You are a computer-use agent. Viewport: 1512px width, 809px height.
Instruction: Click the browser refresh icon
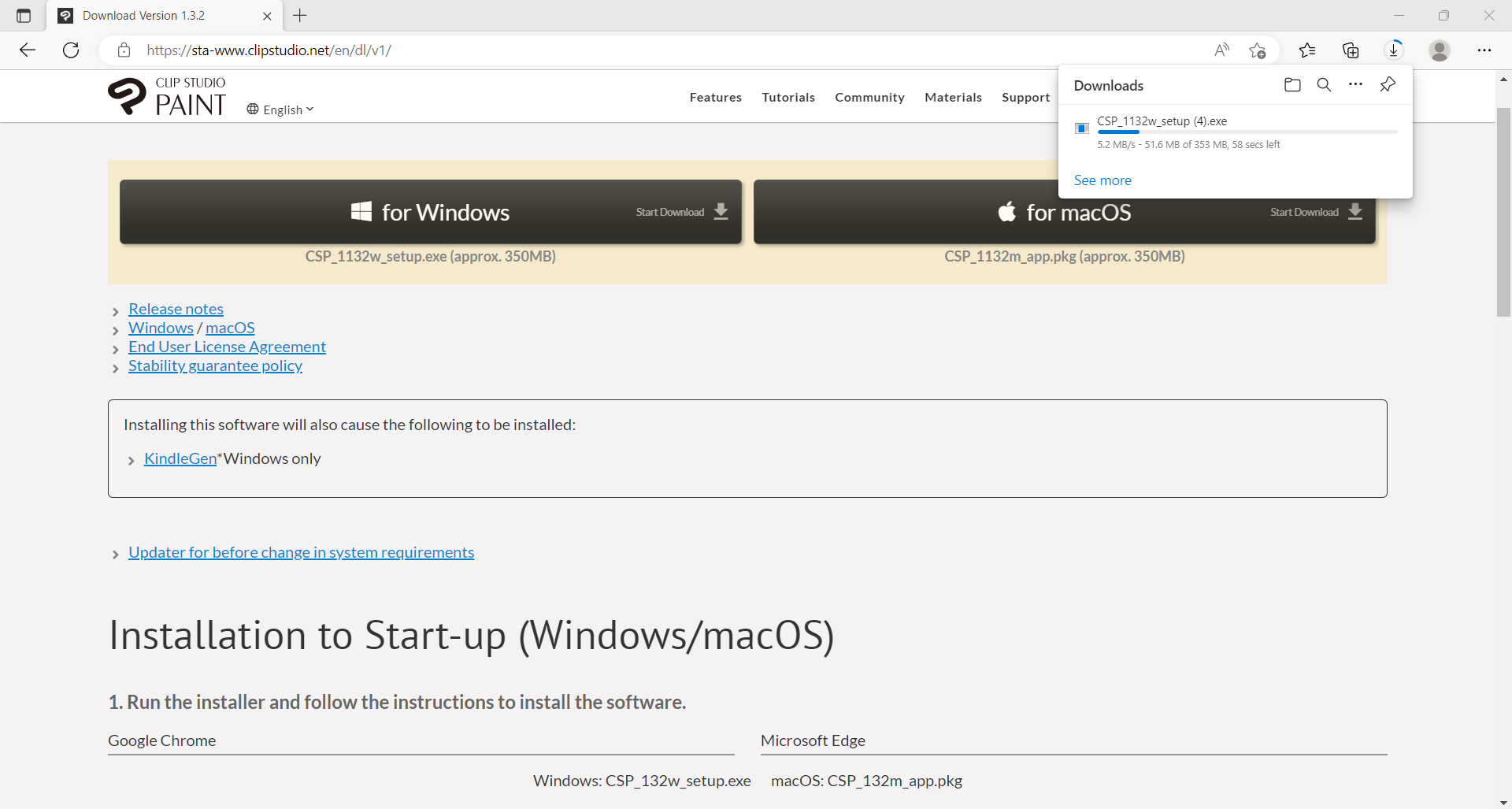coord(71,50)
